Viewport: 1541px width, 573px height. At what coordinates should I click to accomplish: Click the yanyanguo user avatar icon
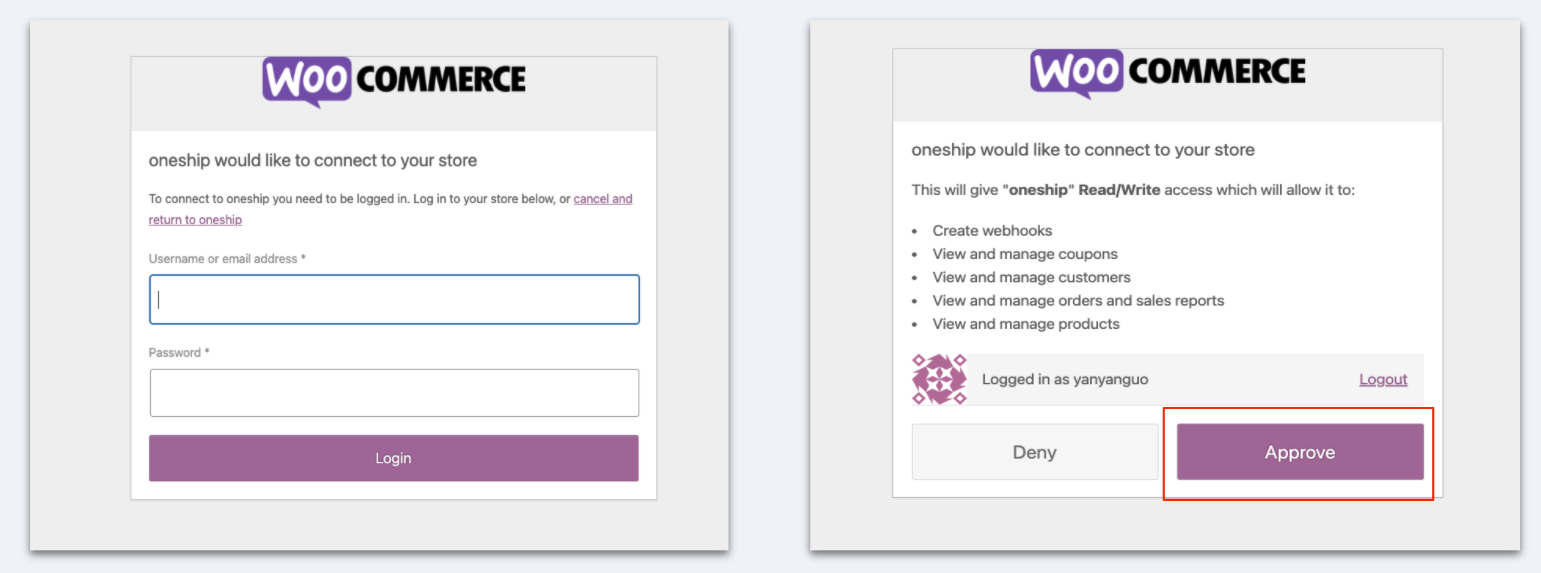(x=940, y=379)
